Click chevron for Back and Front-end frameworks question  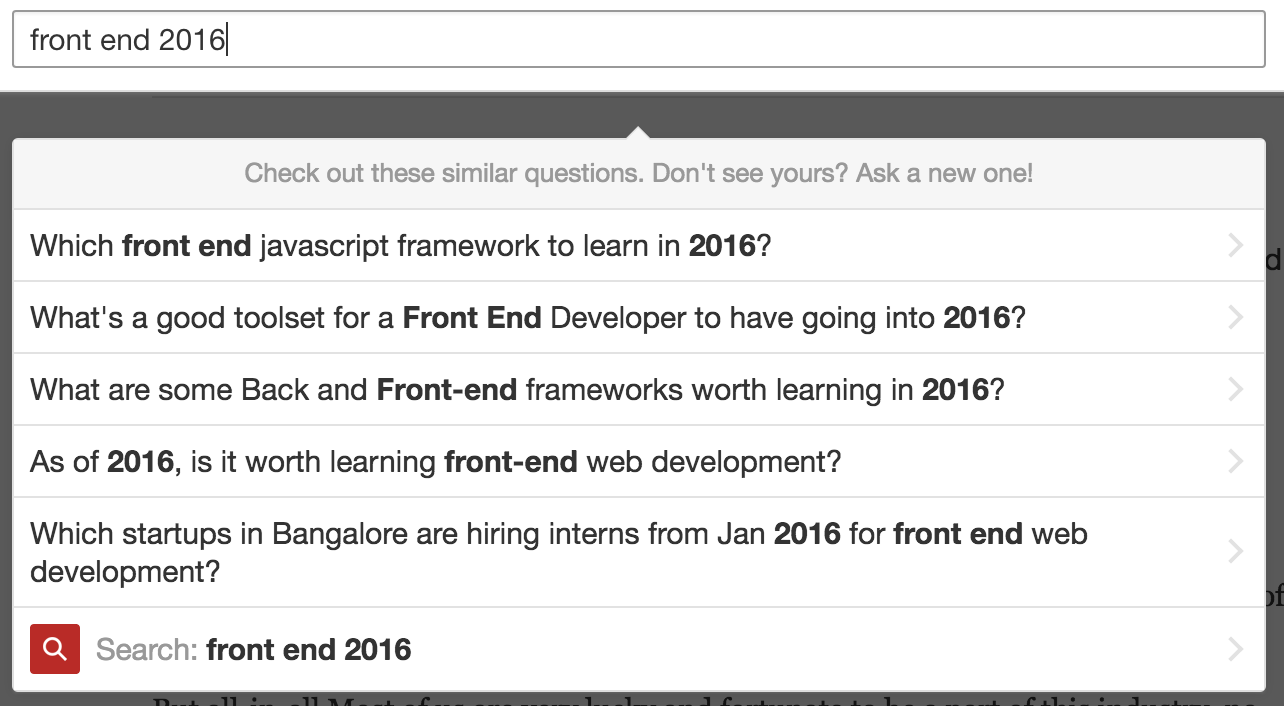coord(1236,390)
